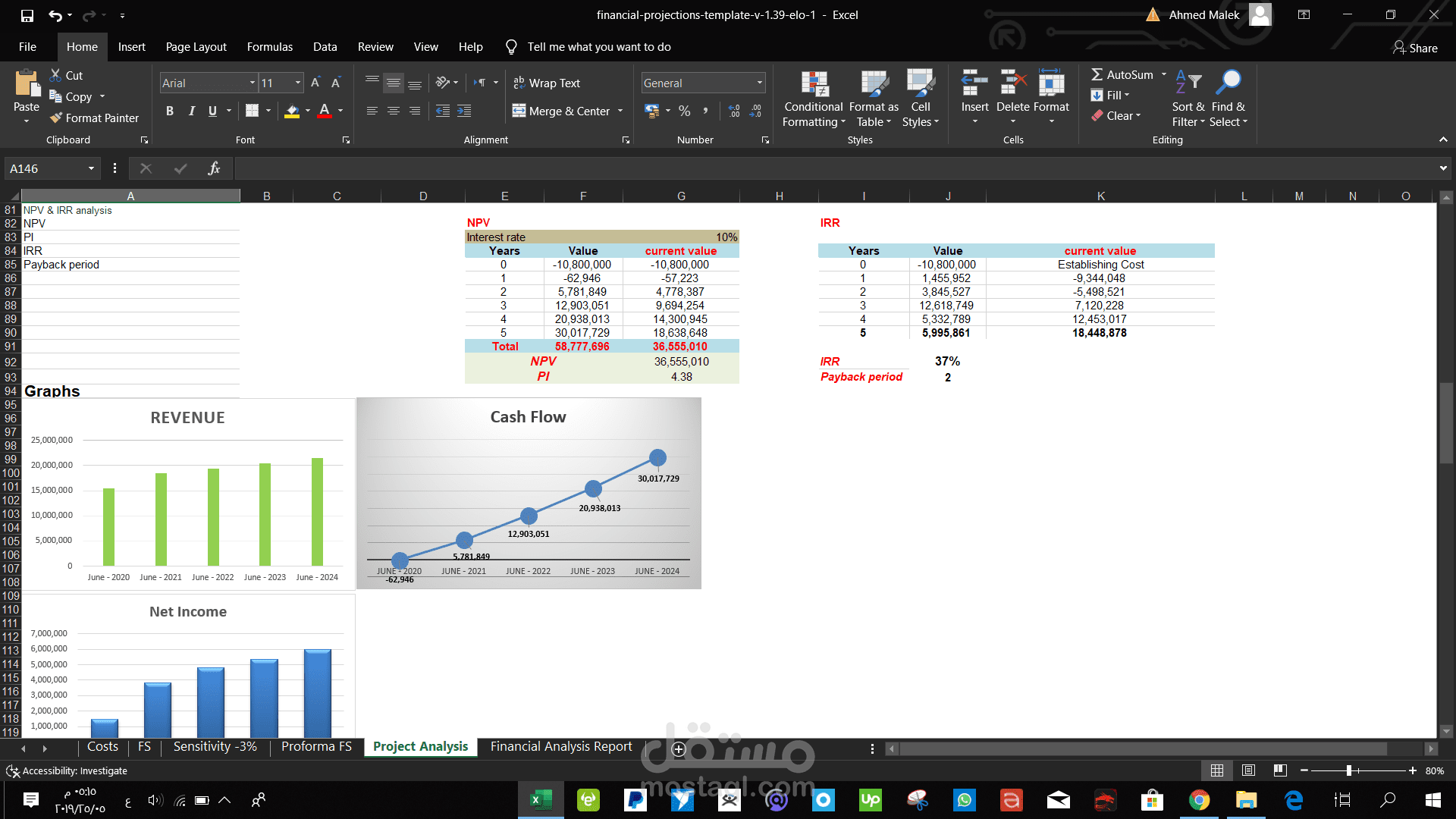Image resolution: width=1456 pixels, height=819 pixels.
Task: Open the font name Arial dropdown
Action: pyautogui.click(x=252, y=83)
